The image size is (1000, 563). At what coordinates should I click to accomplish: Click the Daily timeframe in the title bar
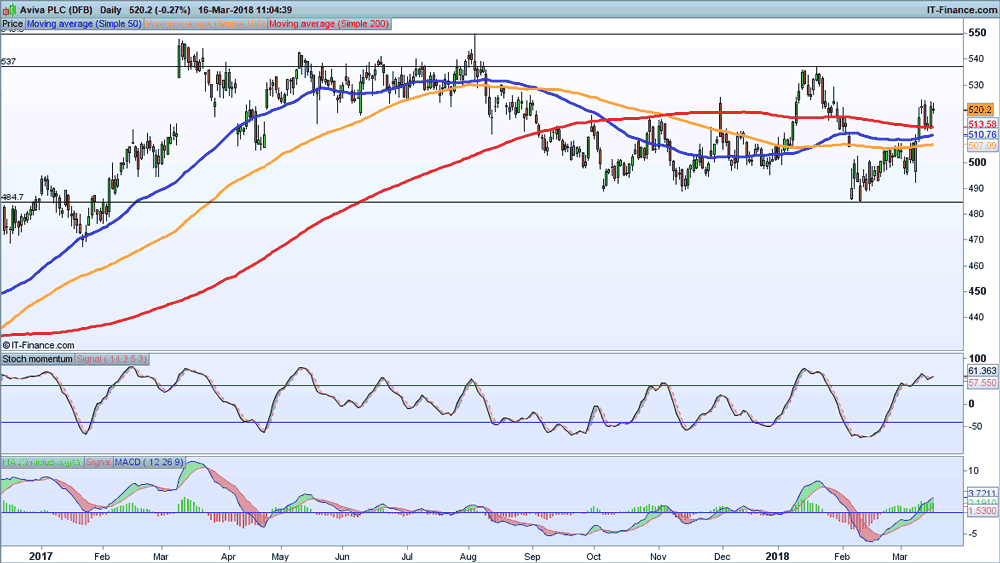(x=111, y=8)
